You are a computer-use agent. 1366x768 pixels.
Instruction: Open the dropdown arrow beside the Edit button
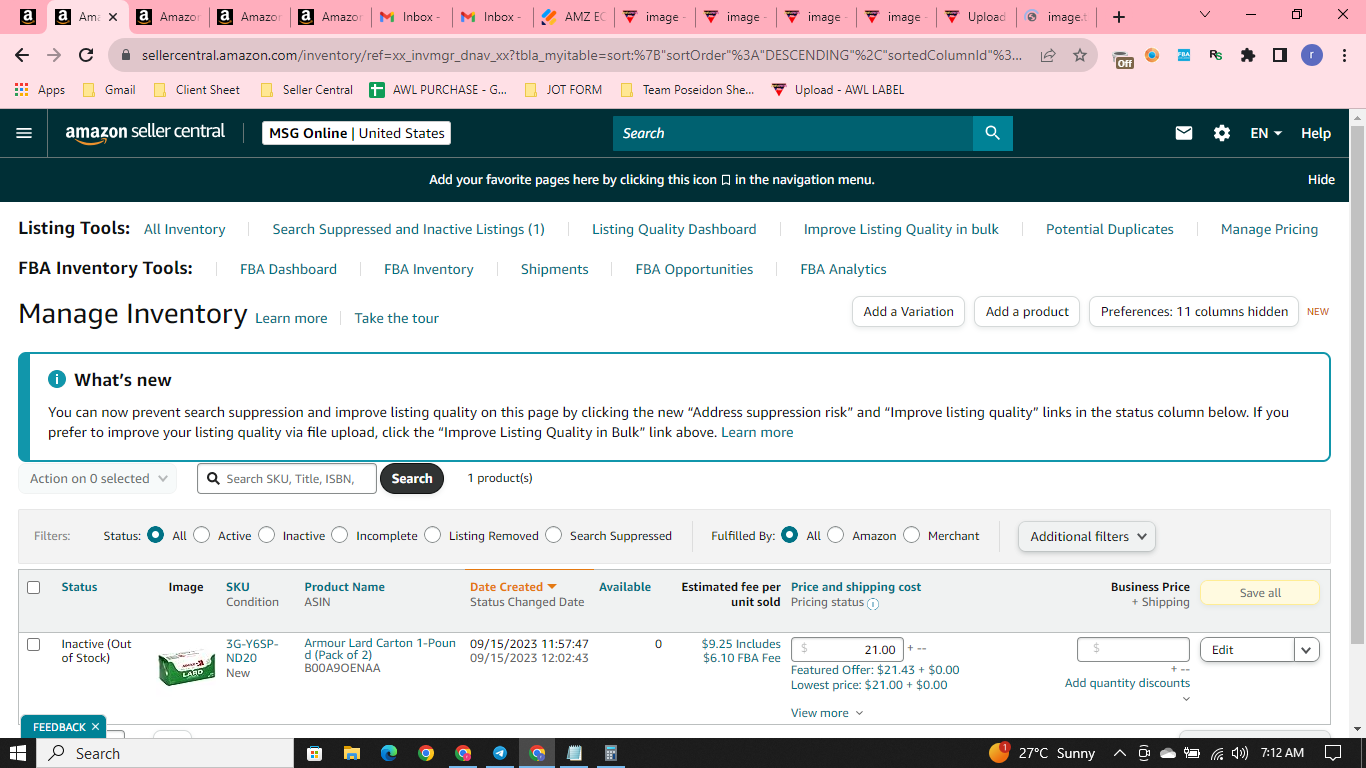click(x=1307, y=650)
